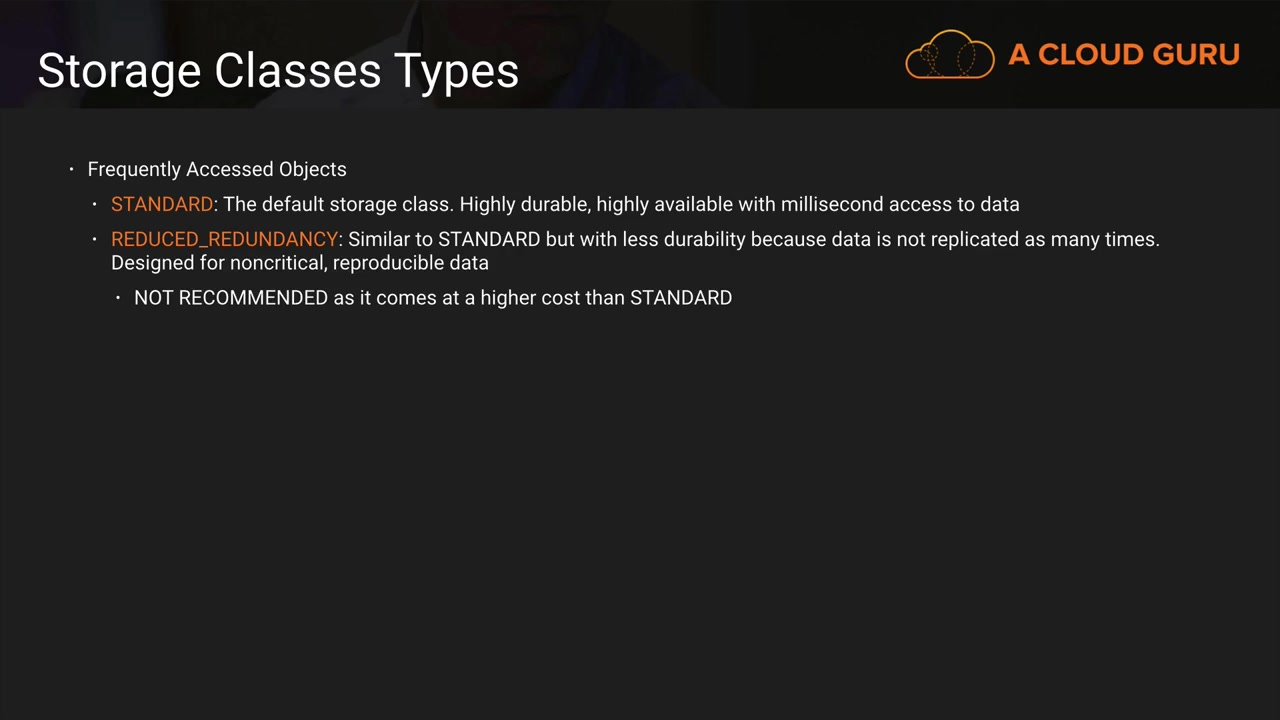Select the Frequently Accessed Objects heading
Viewport: 1280px width, 720px height.
(x=217, y=169)
